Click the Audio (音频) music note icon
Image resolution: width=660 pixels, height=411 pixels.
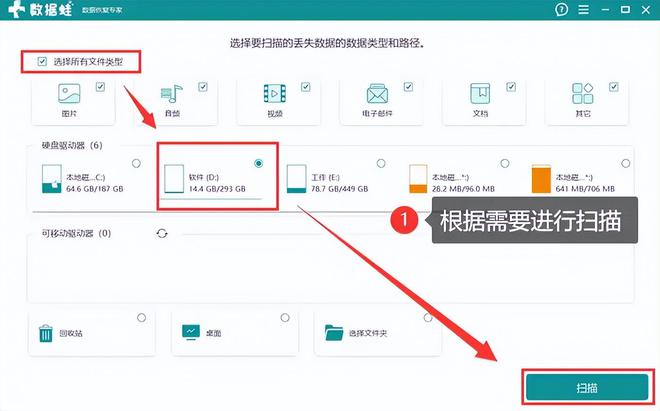click(172, 93)
